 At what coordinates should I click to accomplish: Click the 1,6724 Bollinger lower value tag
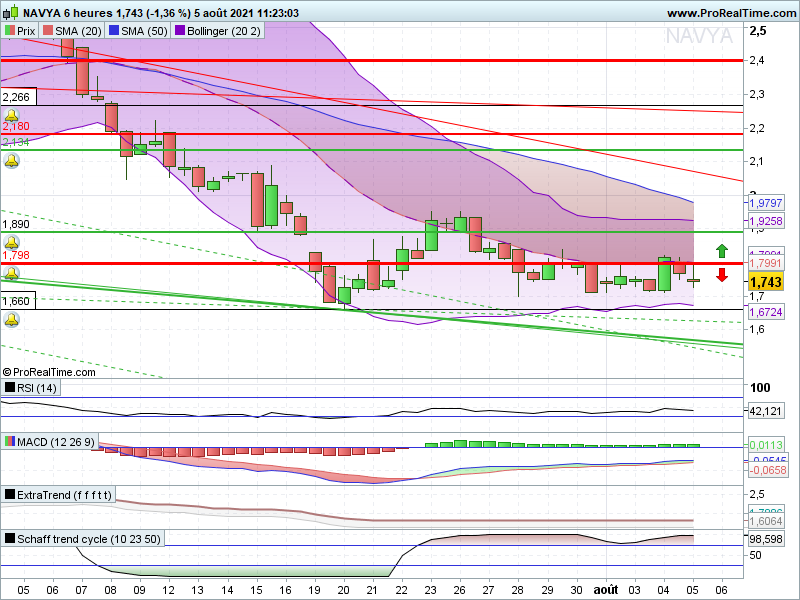[765, 312]
